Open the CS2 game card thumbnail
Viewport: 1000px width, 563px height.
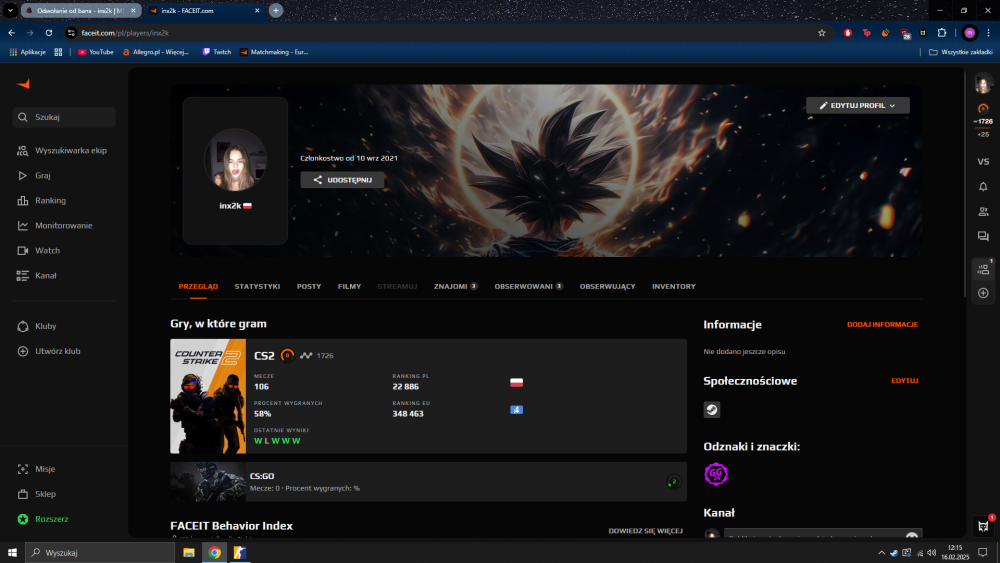(208, 396)
